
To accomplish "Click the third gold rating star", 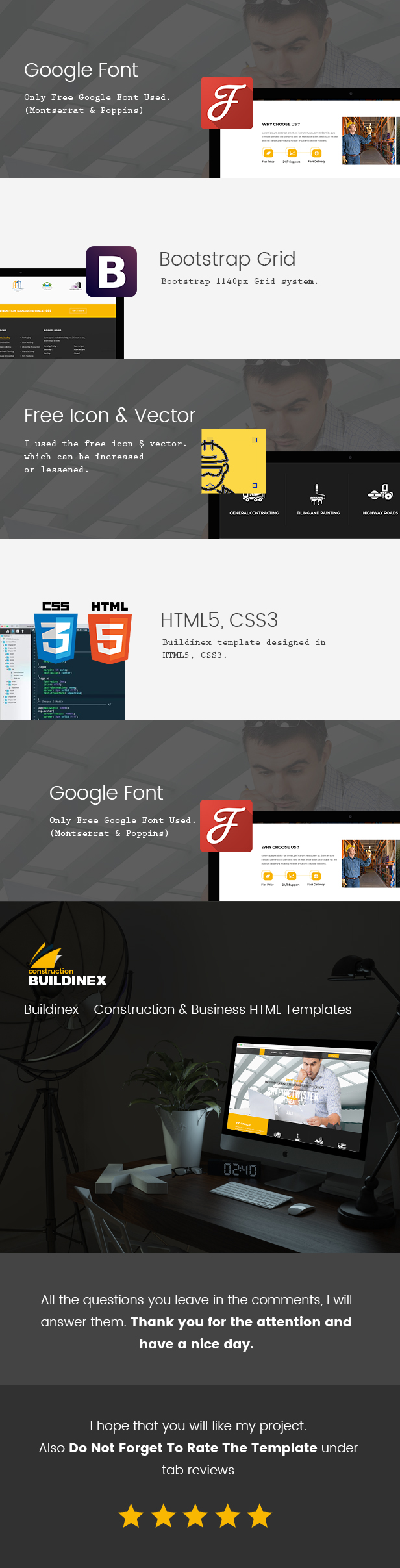I will (195, 1516).
